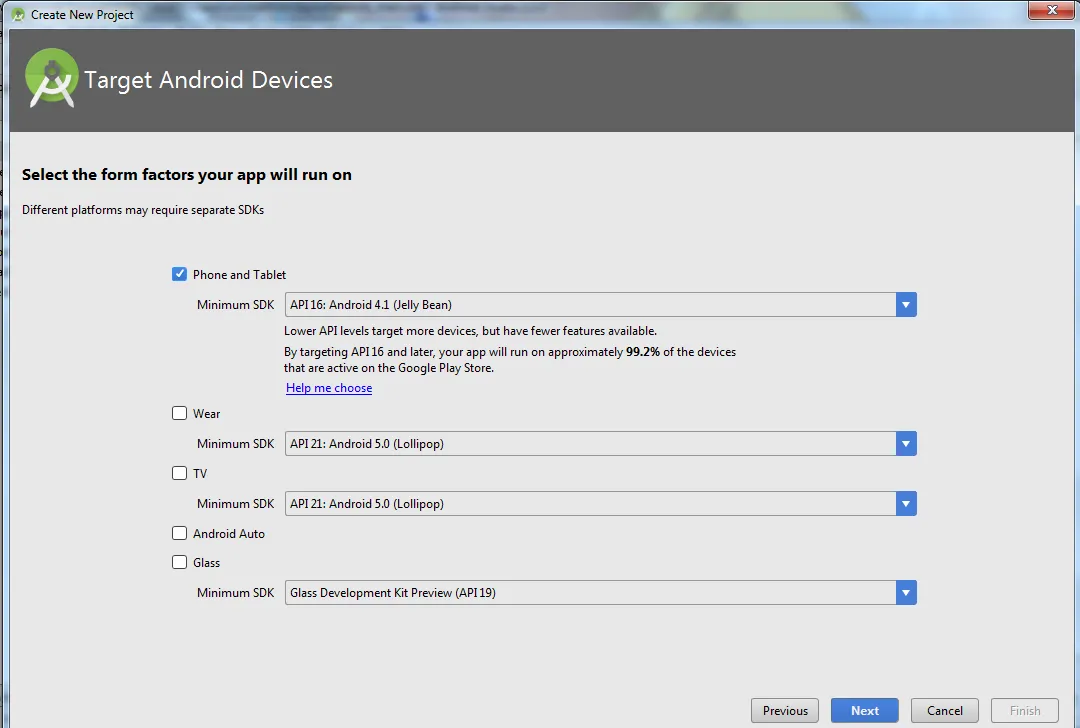Tick the Glass checkbox
The height and width of the screenshot is (728, 1080).
[x=179, y=562]
